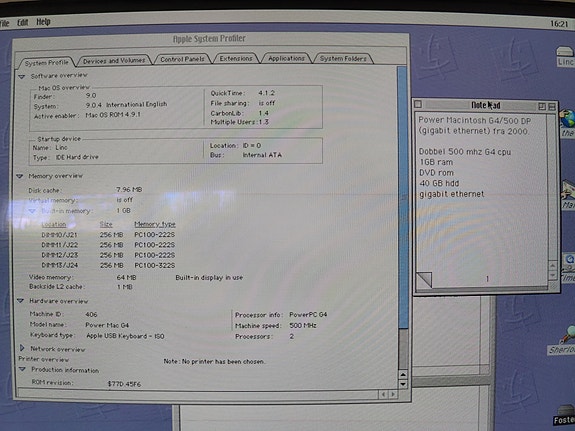Collapse the Built-in memory list
Viewport: 575px width, 431px height.
[32, 211]
